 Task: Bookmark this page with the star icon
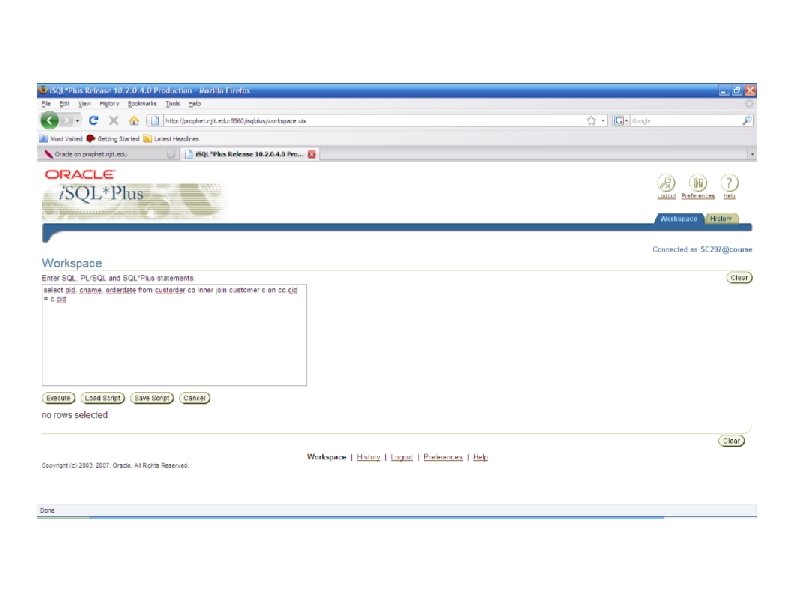591,120
